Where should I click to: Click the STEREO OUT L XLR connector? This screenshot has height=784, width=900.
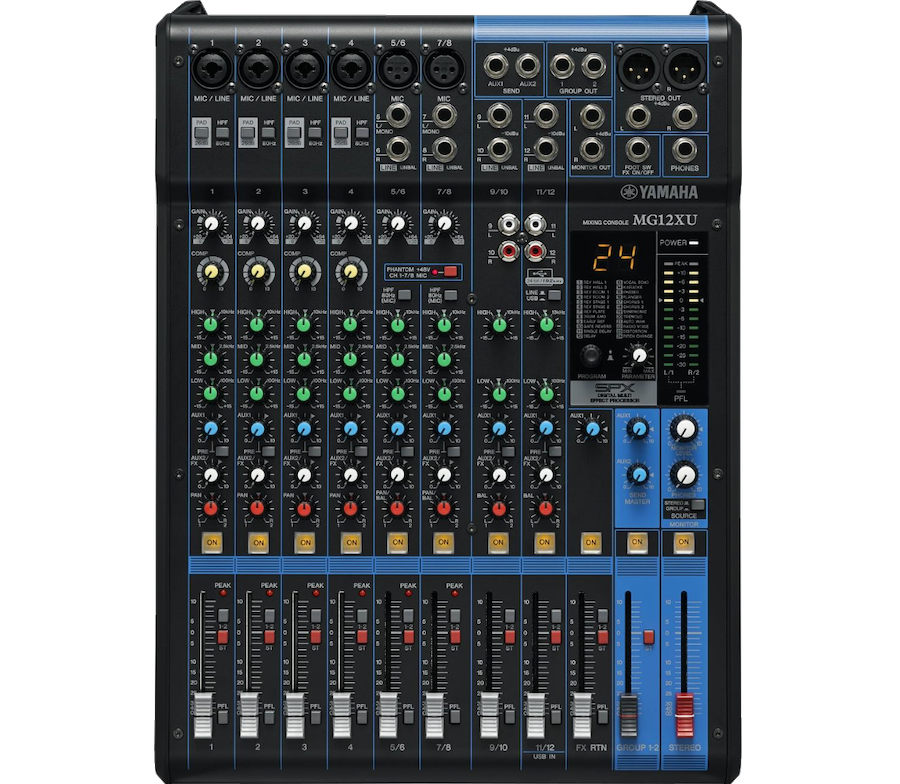pos(637,68)
